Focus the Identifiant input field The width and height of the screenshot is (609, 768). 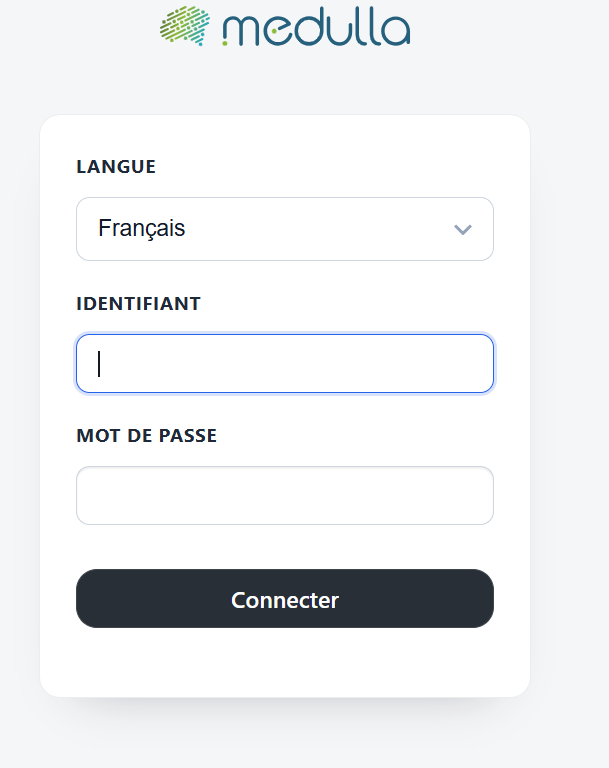click(x=284, y=363)
